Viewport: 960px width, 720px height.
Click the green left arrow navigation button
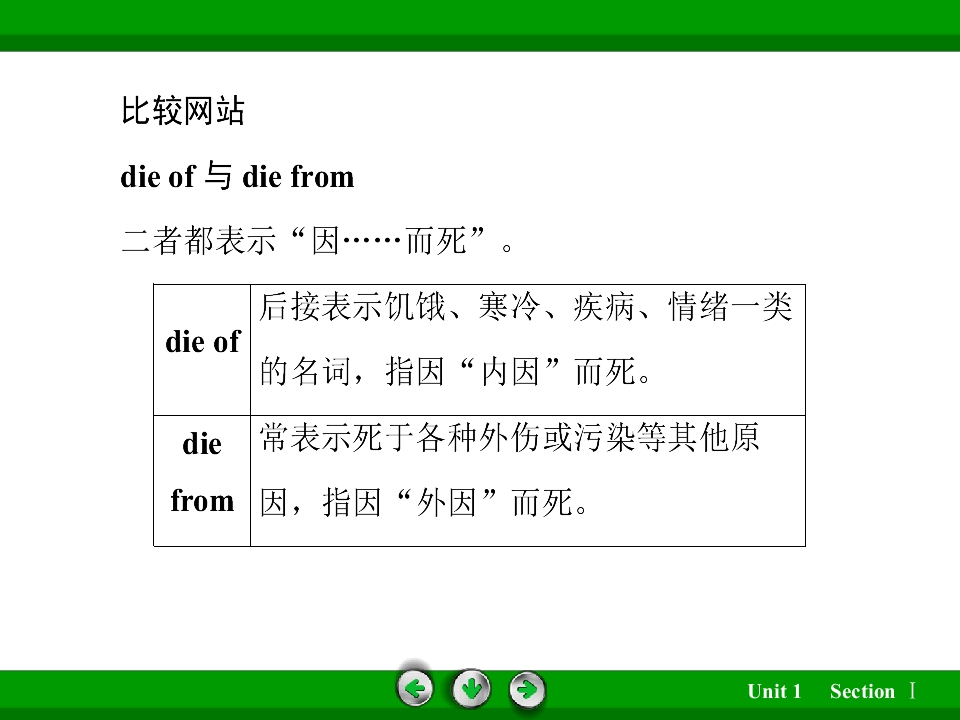(x=414, y=689)
